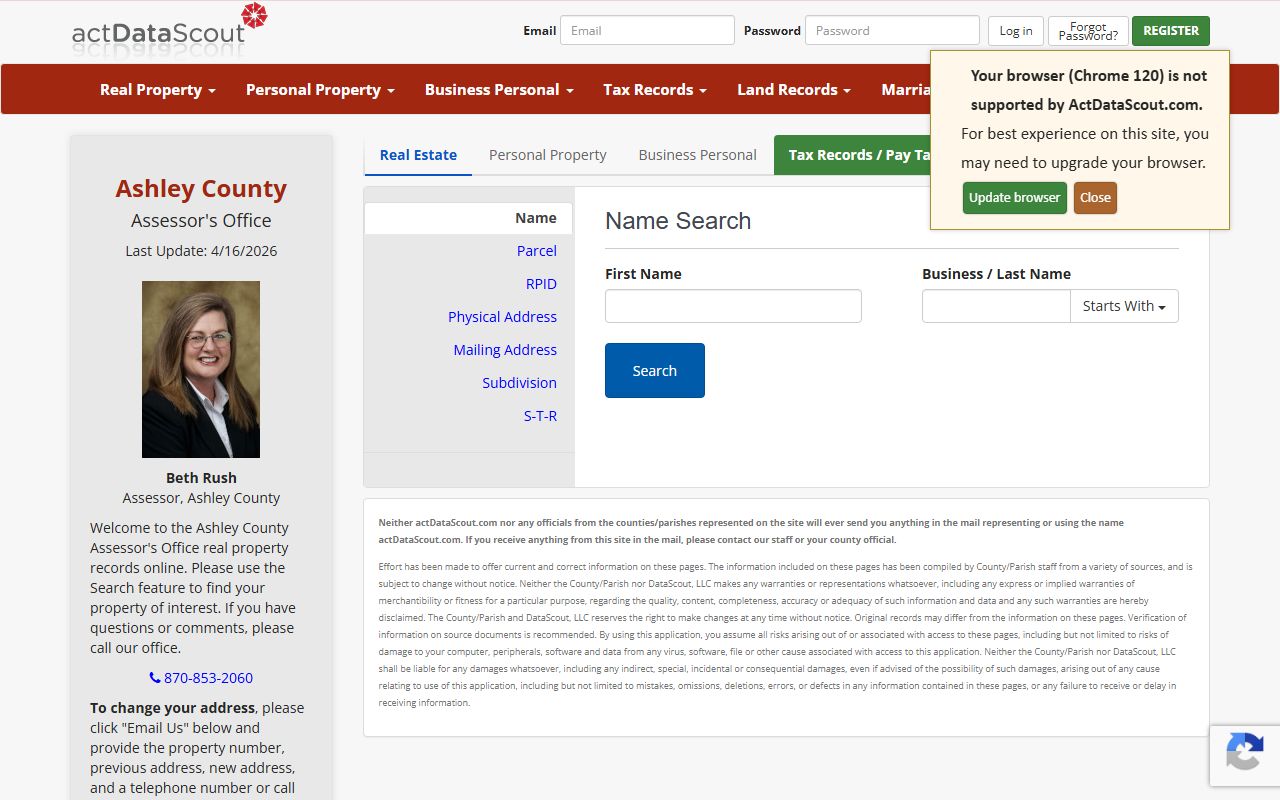1280x800 pixels.
Task: Click the Log in button
Action: (x=1016, y=30)
